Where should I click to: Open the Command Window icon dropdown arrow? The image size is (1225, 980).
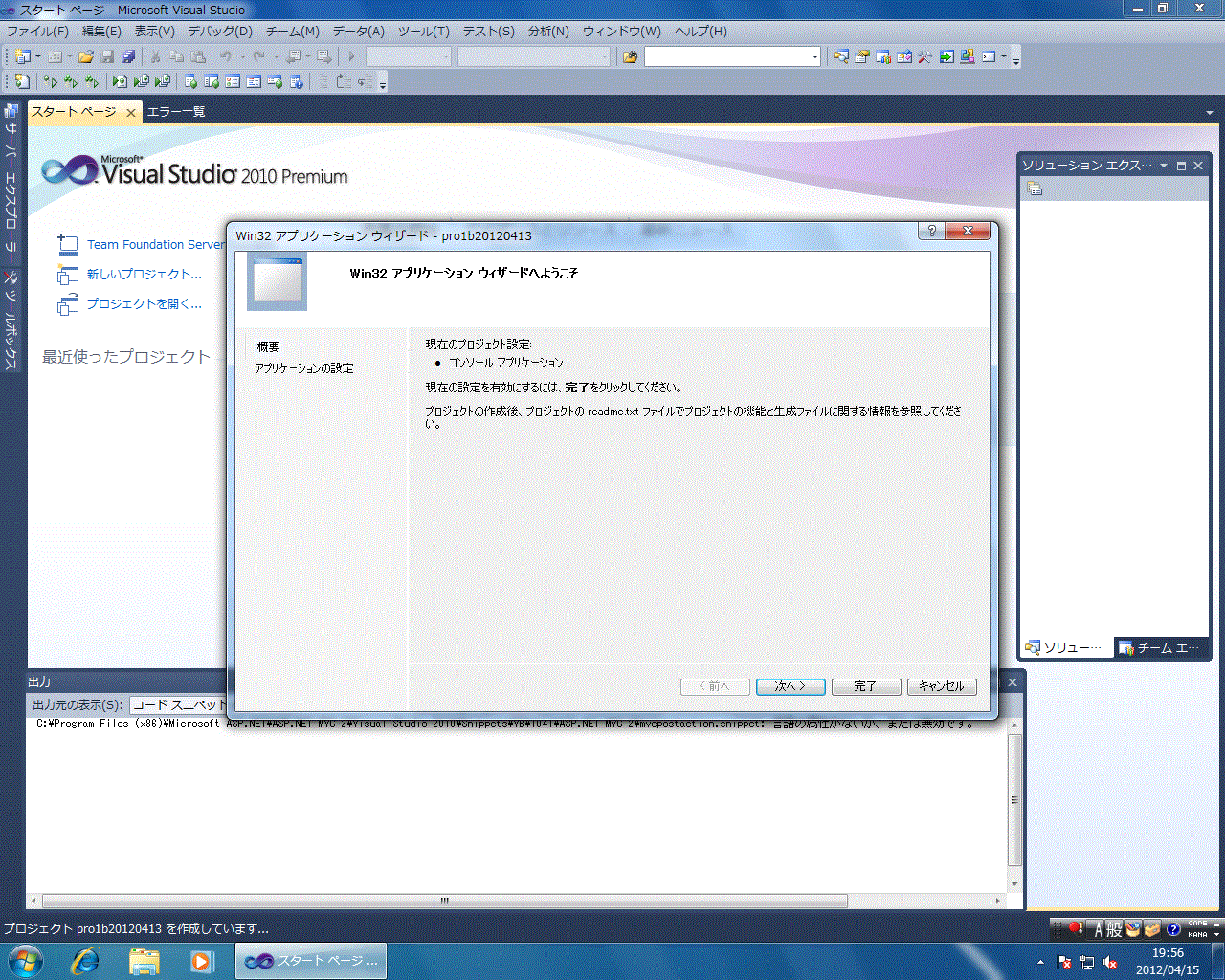point(1004,56)
